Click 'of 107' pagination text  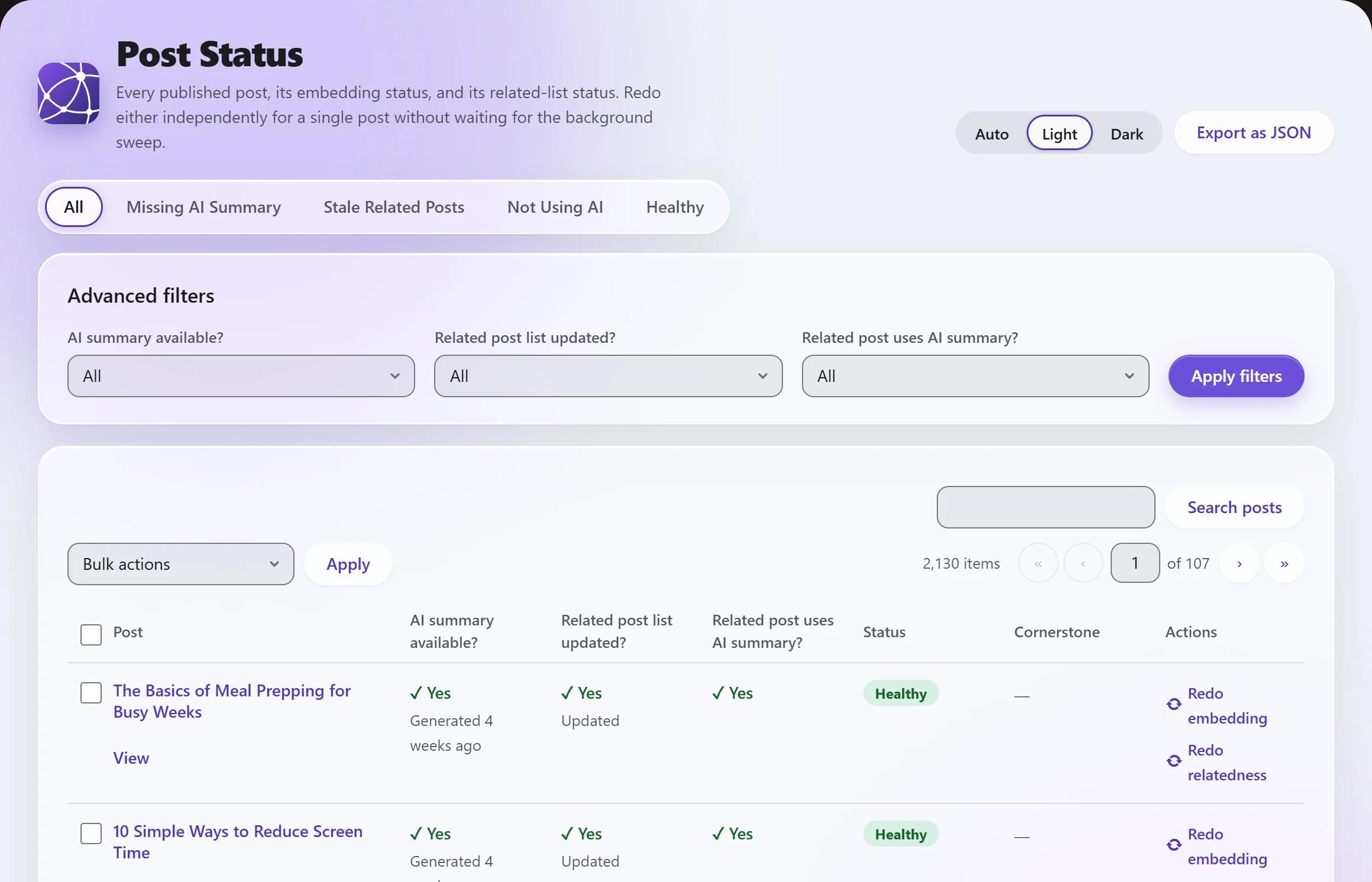tap(1188, 563)
